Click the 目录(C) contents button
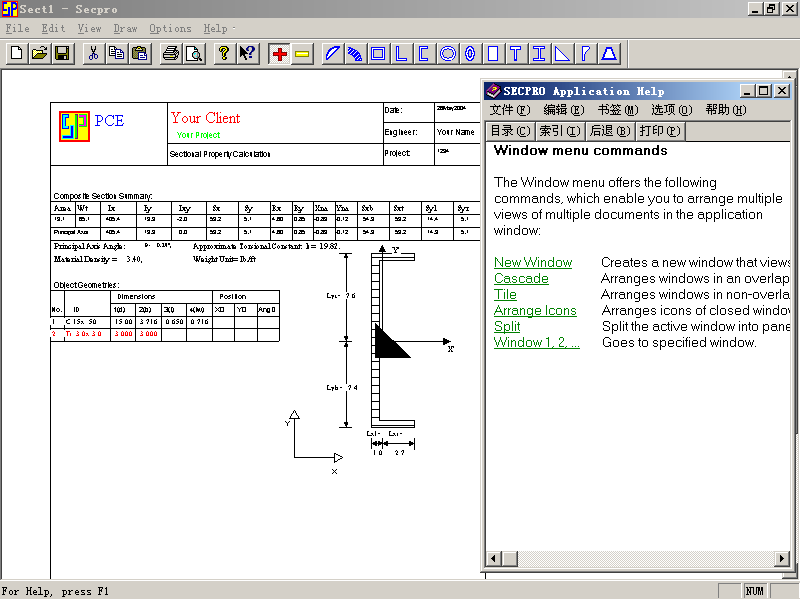Image resolution: width=800 pixels, height=600 pixels. [x=510, y=131]
